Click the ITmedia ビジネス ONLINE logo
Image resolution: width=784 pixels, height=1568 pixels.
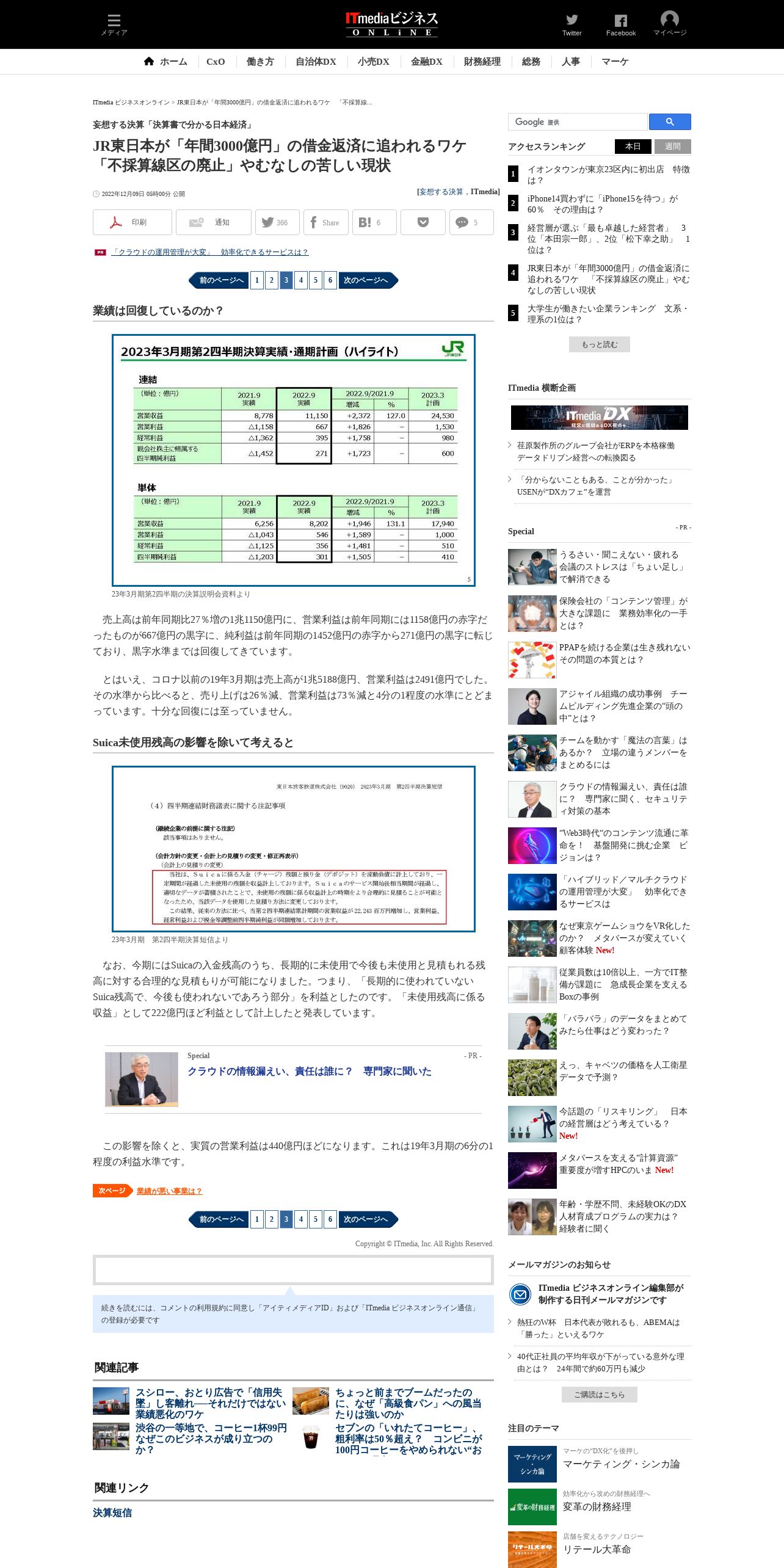pos(392,24)
